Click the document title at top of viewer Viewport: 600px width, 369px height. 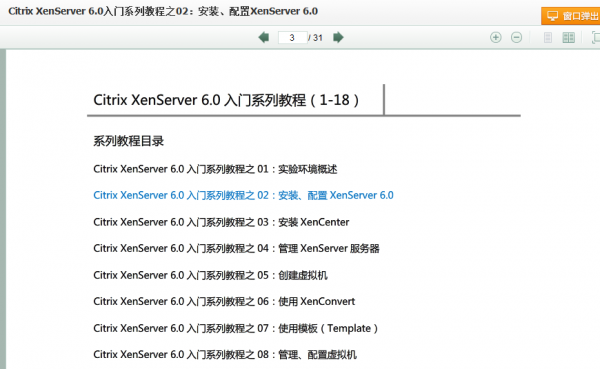coord(163,11)
